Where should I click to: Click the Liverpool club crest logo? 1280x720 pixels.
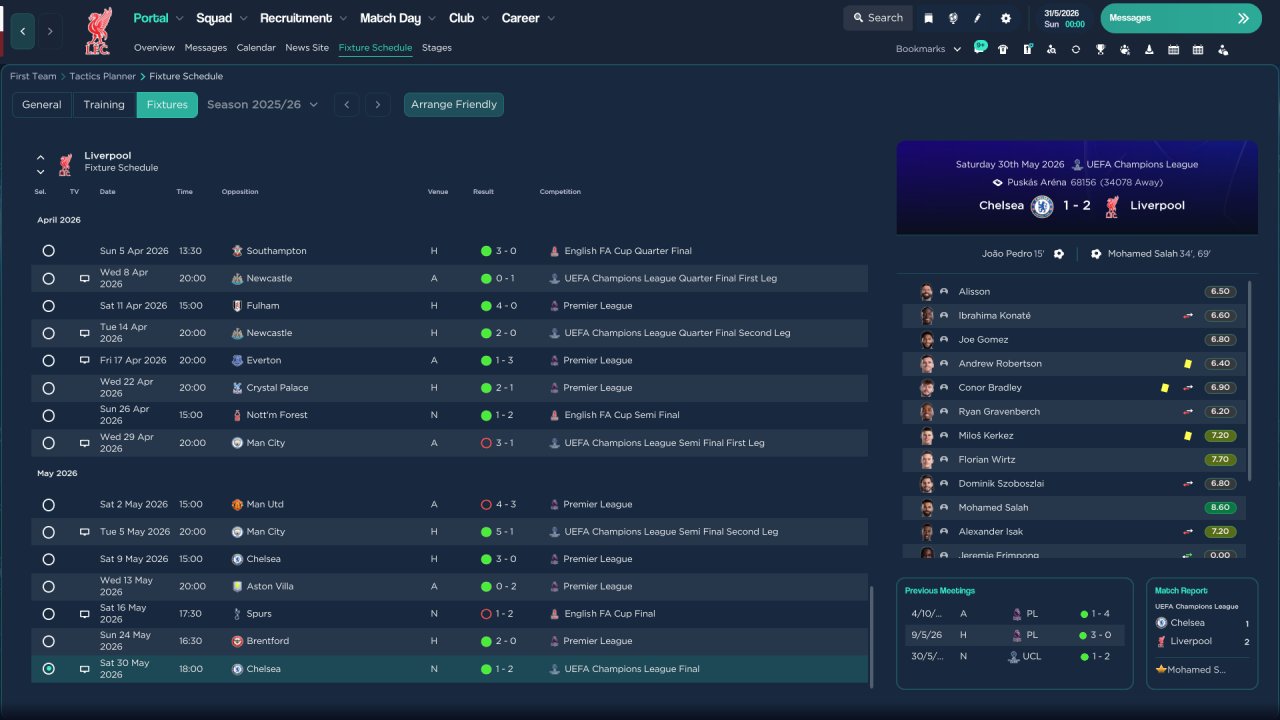click(x=98, y=31)
